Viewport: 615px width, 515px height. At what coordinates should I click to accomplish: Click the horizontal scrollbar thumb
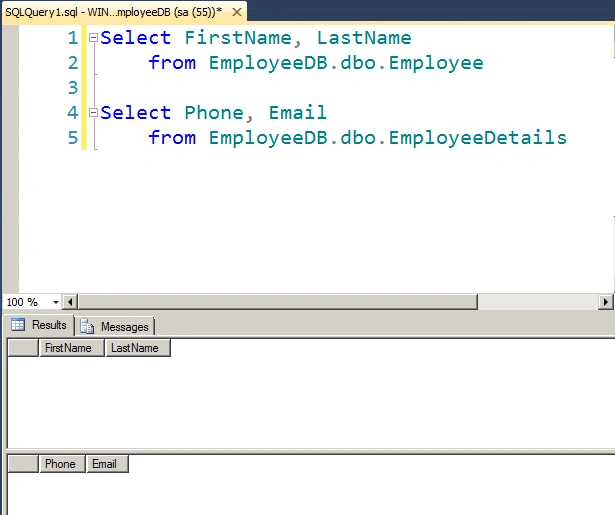[x=278, y=302]
